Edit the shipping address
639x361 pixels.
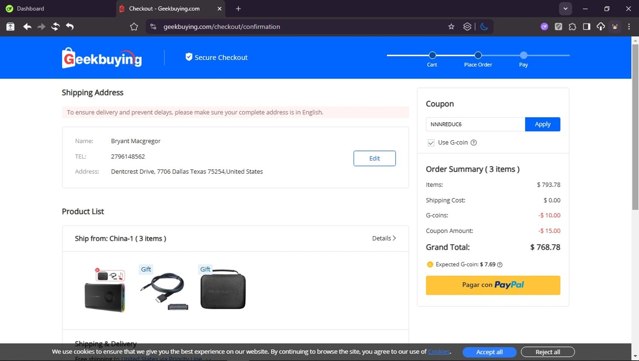[374, 158]
